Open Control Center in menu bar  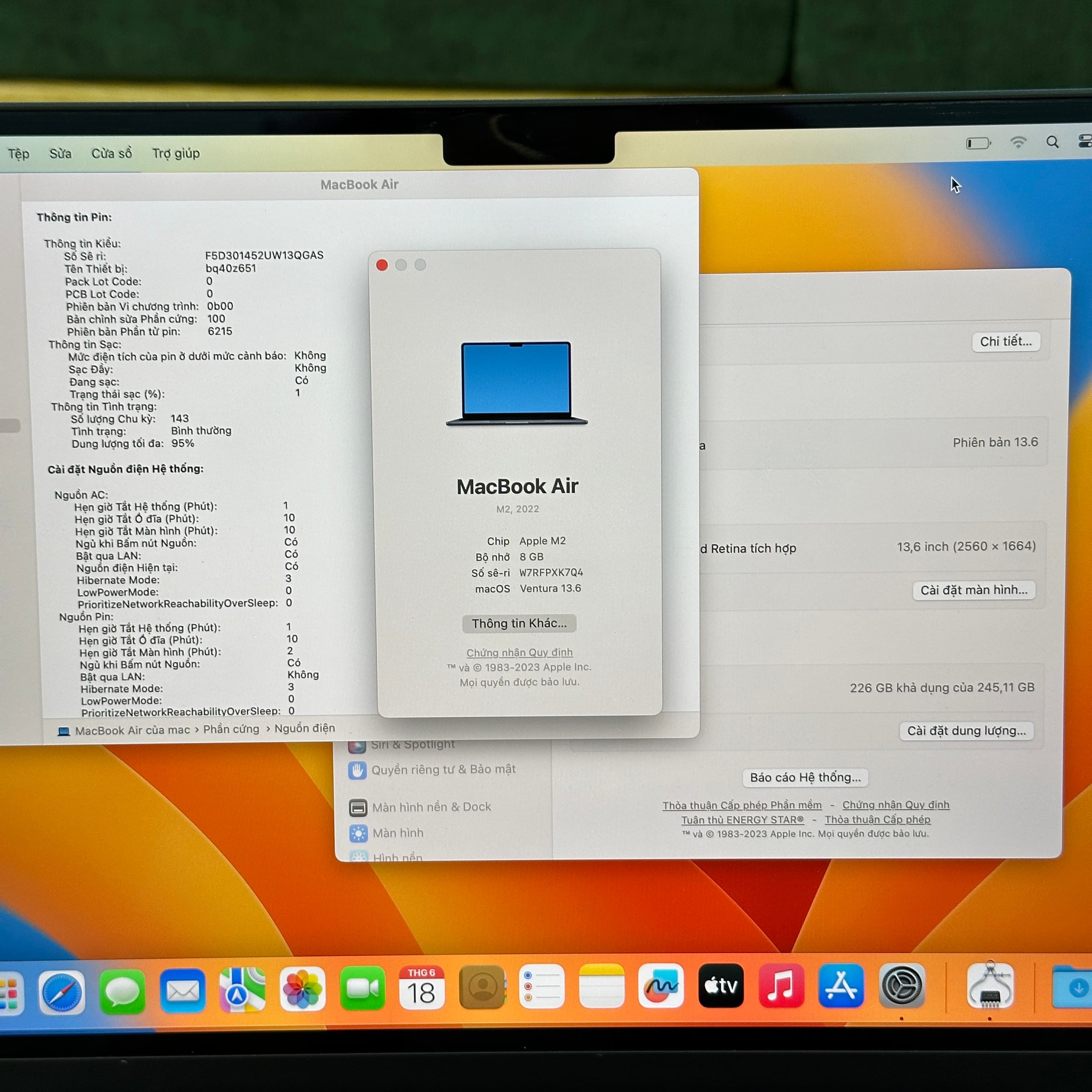[x=1085, y=141]
